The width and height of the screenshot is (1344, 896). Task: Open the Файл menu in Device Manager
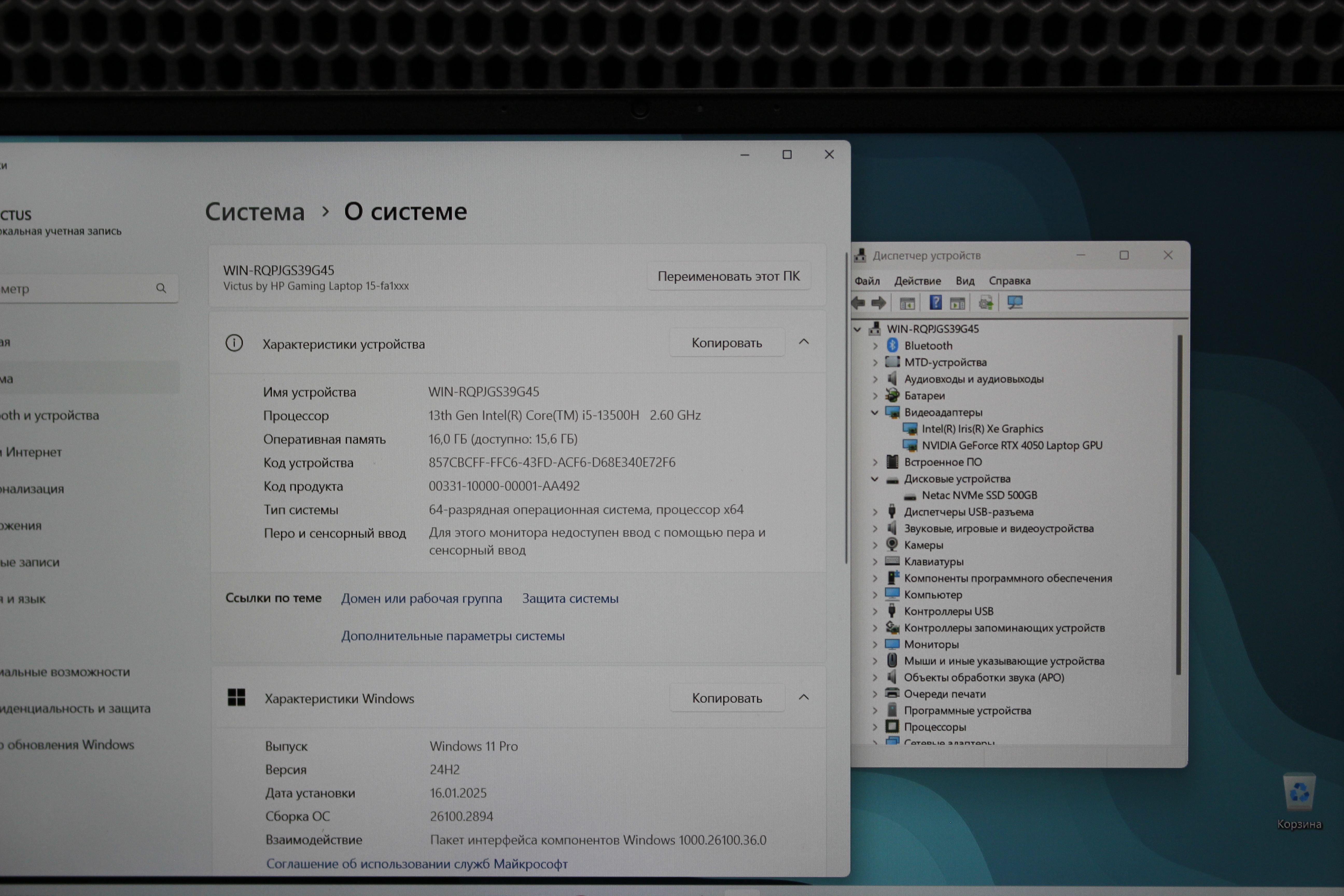pos(867,281)
